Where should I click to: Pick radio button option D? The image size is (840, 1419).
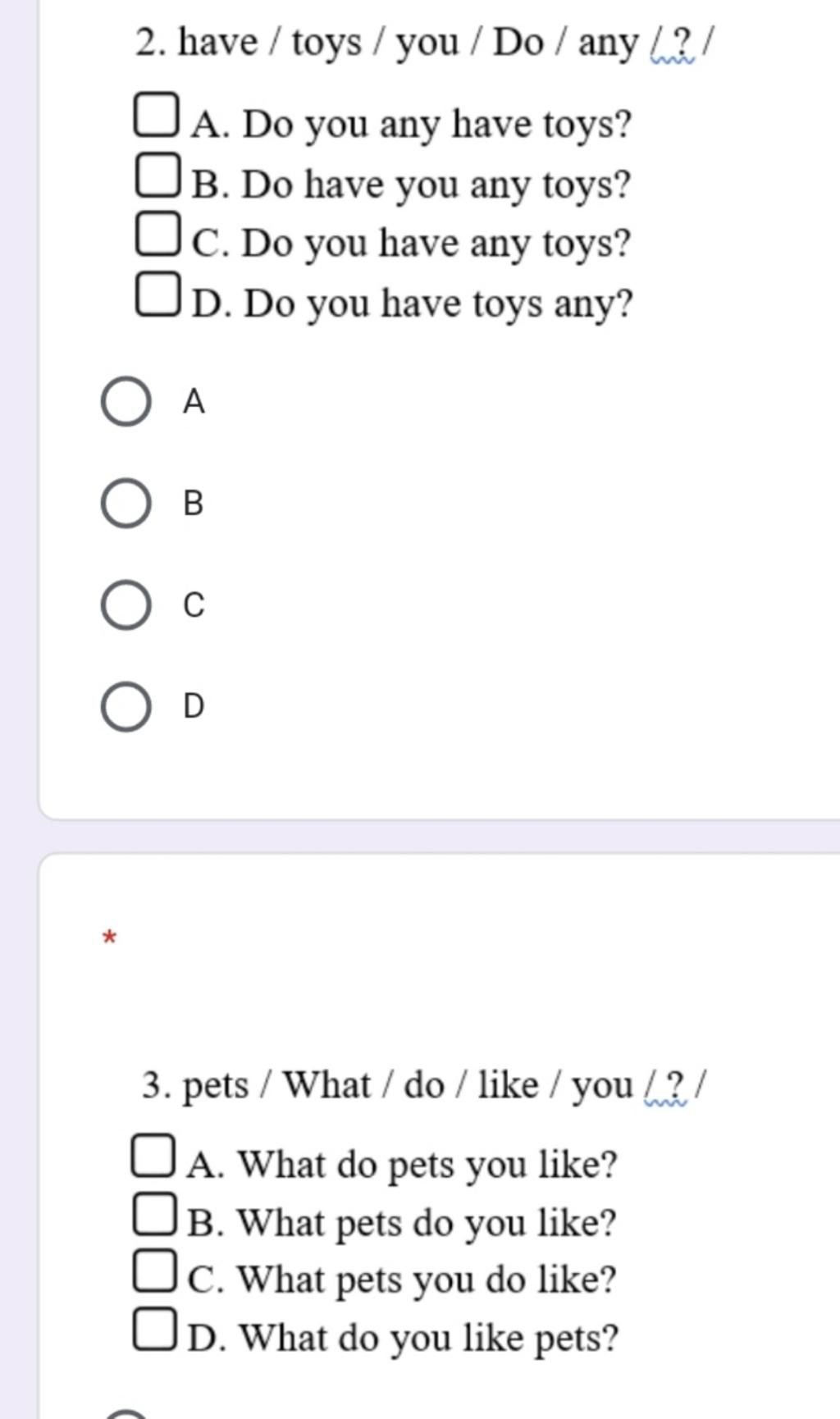point(126,707)
